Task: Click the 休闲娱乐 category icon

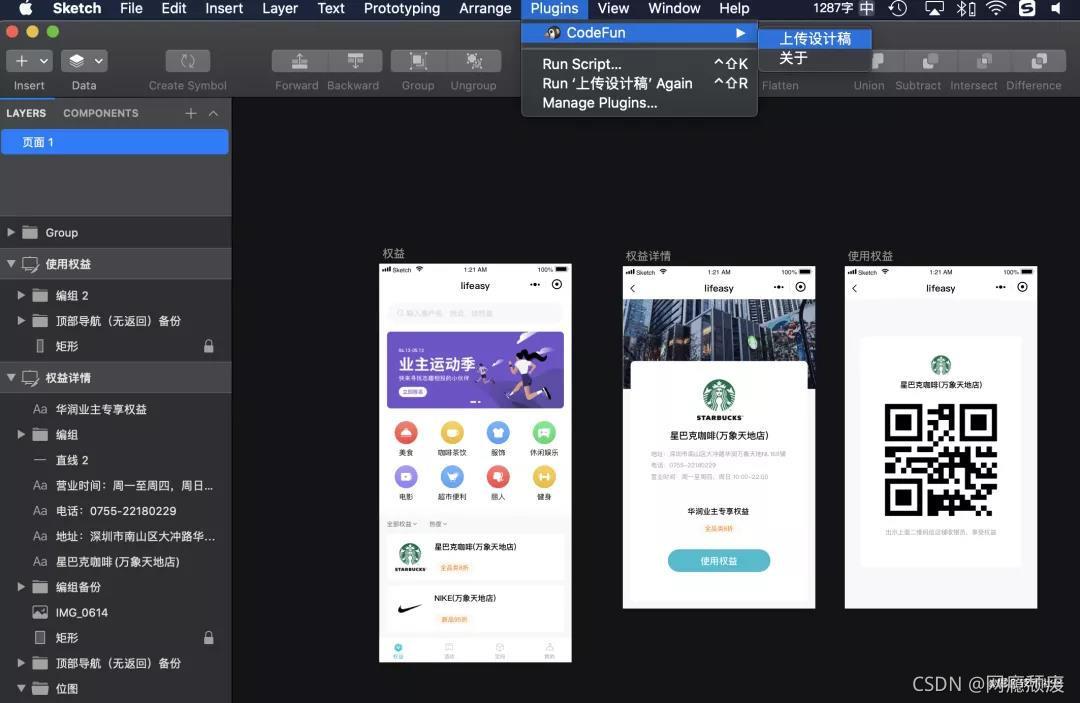Action: tap(544, 433)
